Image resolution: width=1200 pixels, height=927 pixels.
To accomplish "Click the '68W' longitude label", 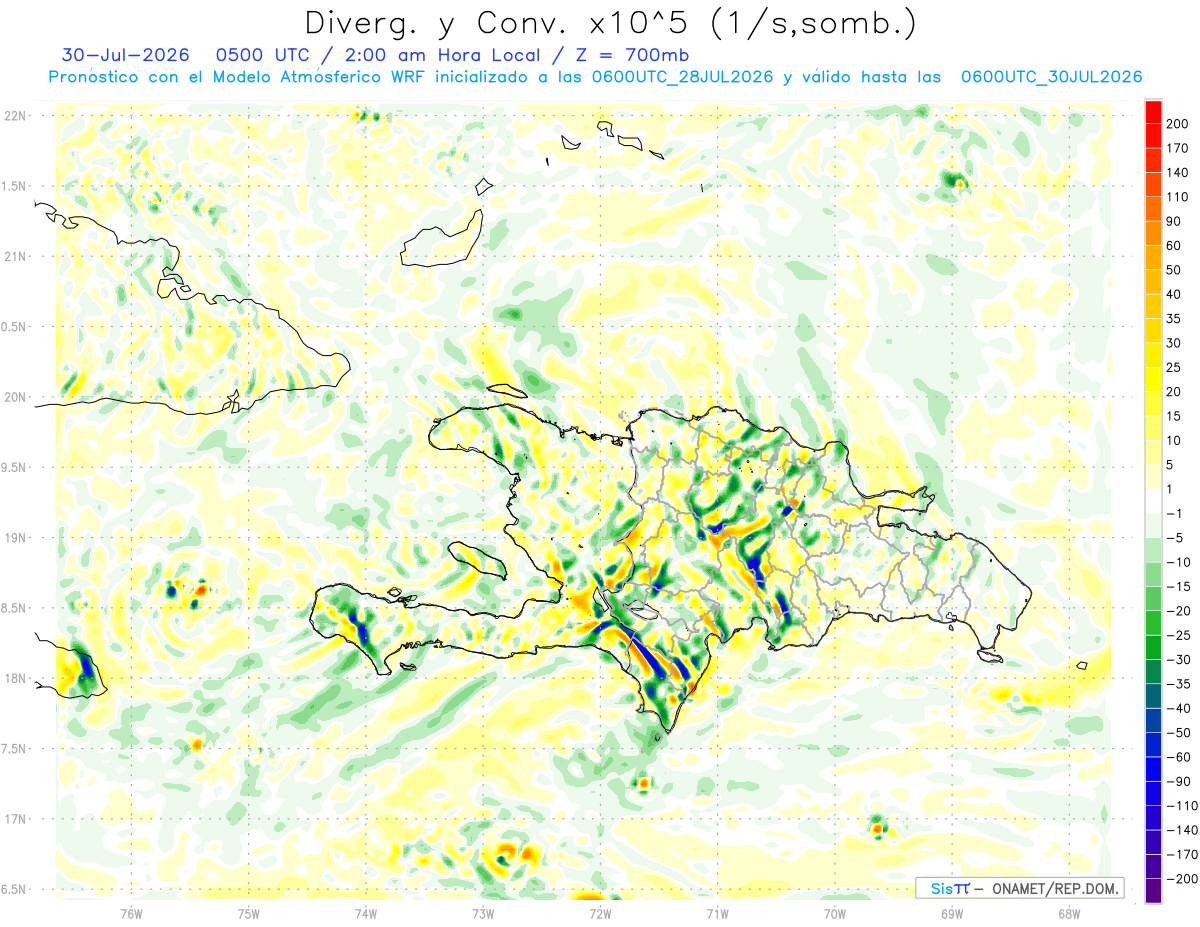I will [1069, 913].
